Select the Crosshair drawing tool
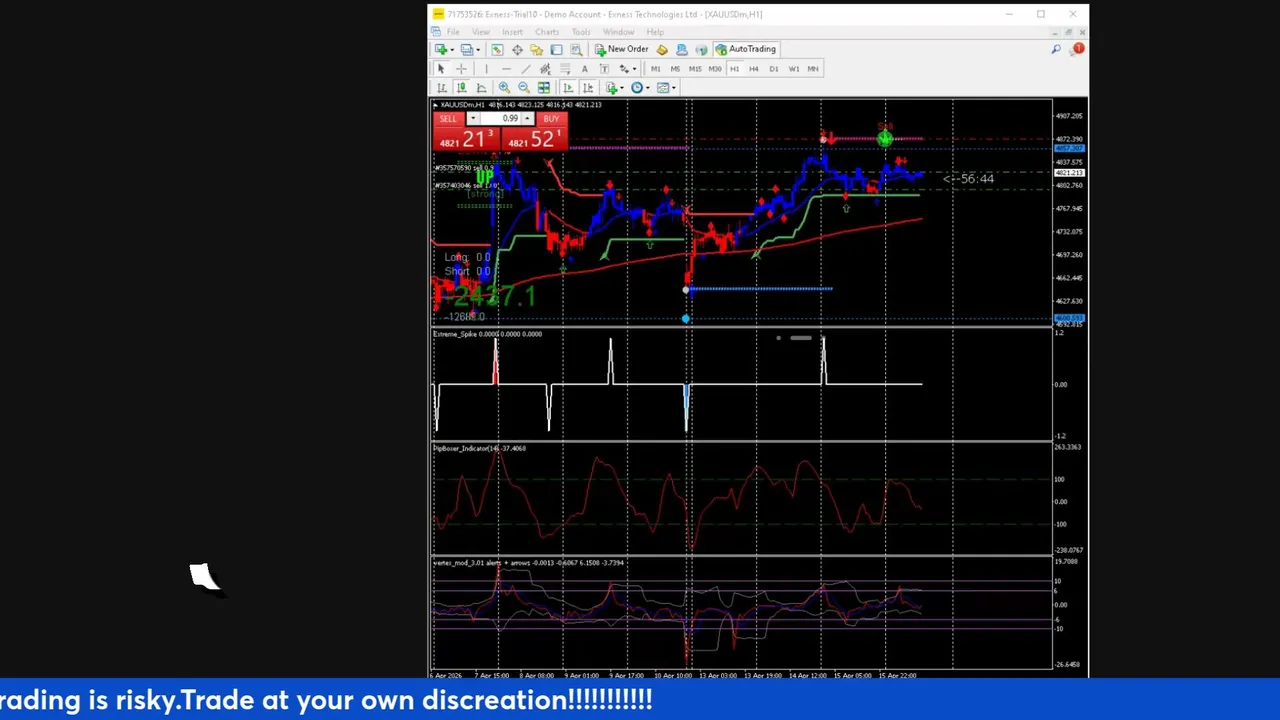1280x720 pixels. (x=461, y=69)
